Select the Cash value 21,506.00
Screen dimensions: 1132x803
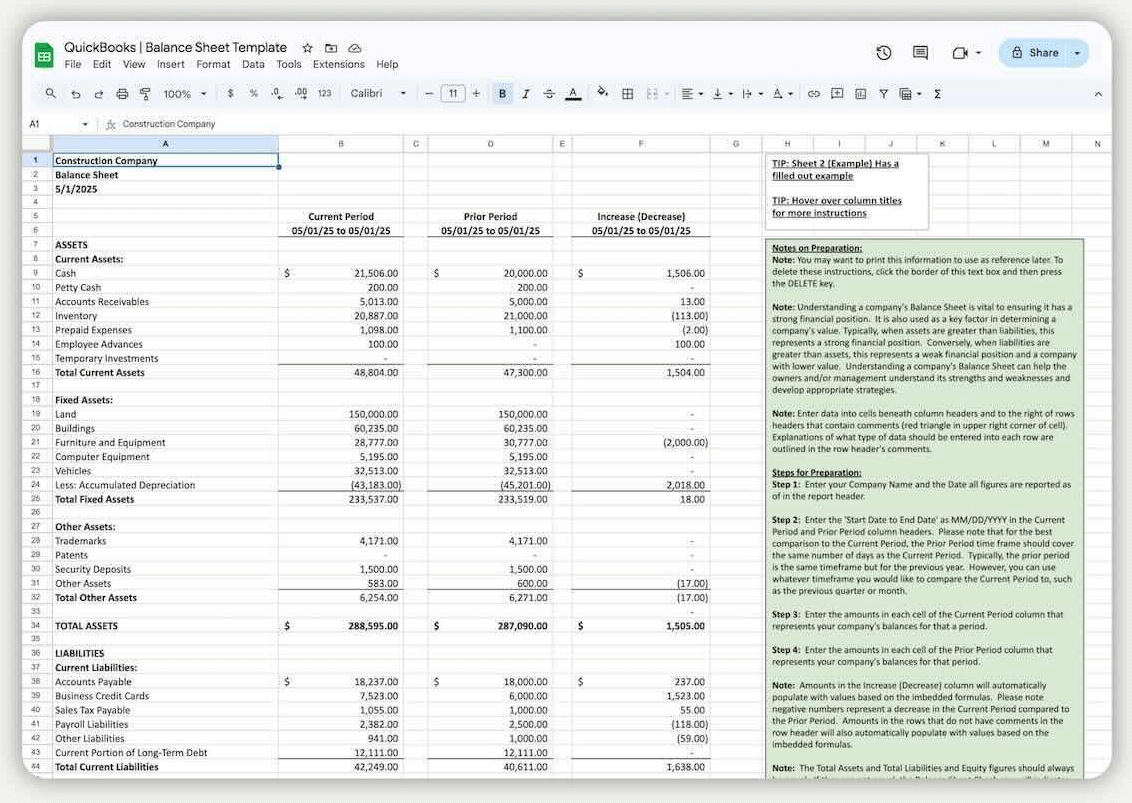(341, 274)
